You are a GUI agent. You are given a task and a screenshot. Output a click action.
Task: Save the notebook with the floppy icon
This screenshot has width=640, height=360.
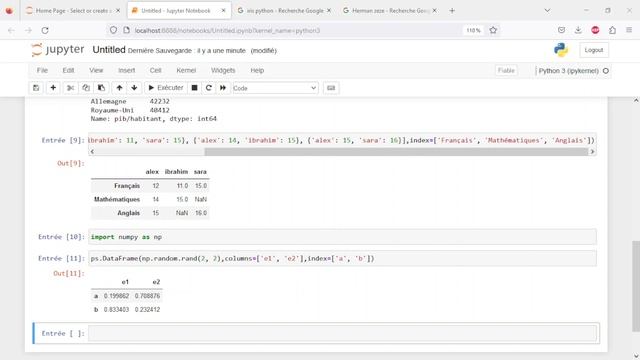tap(36, 88)
